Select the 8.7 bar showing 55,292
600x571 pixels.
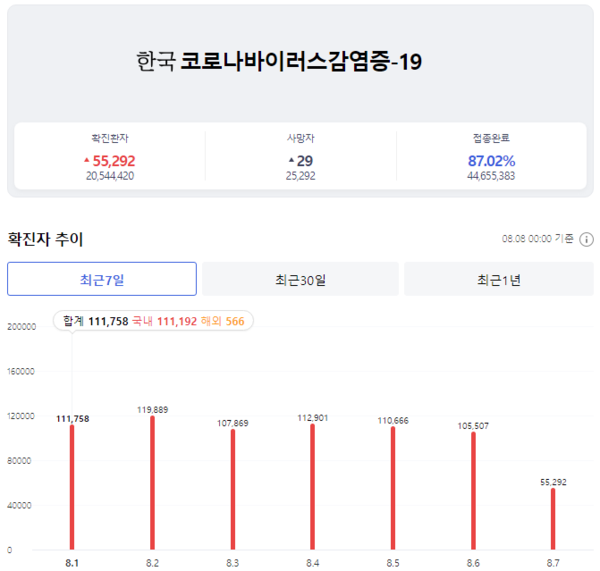553,519
